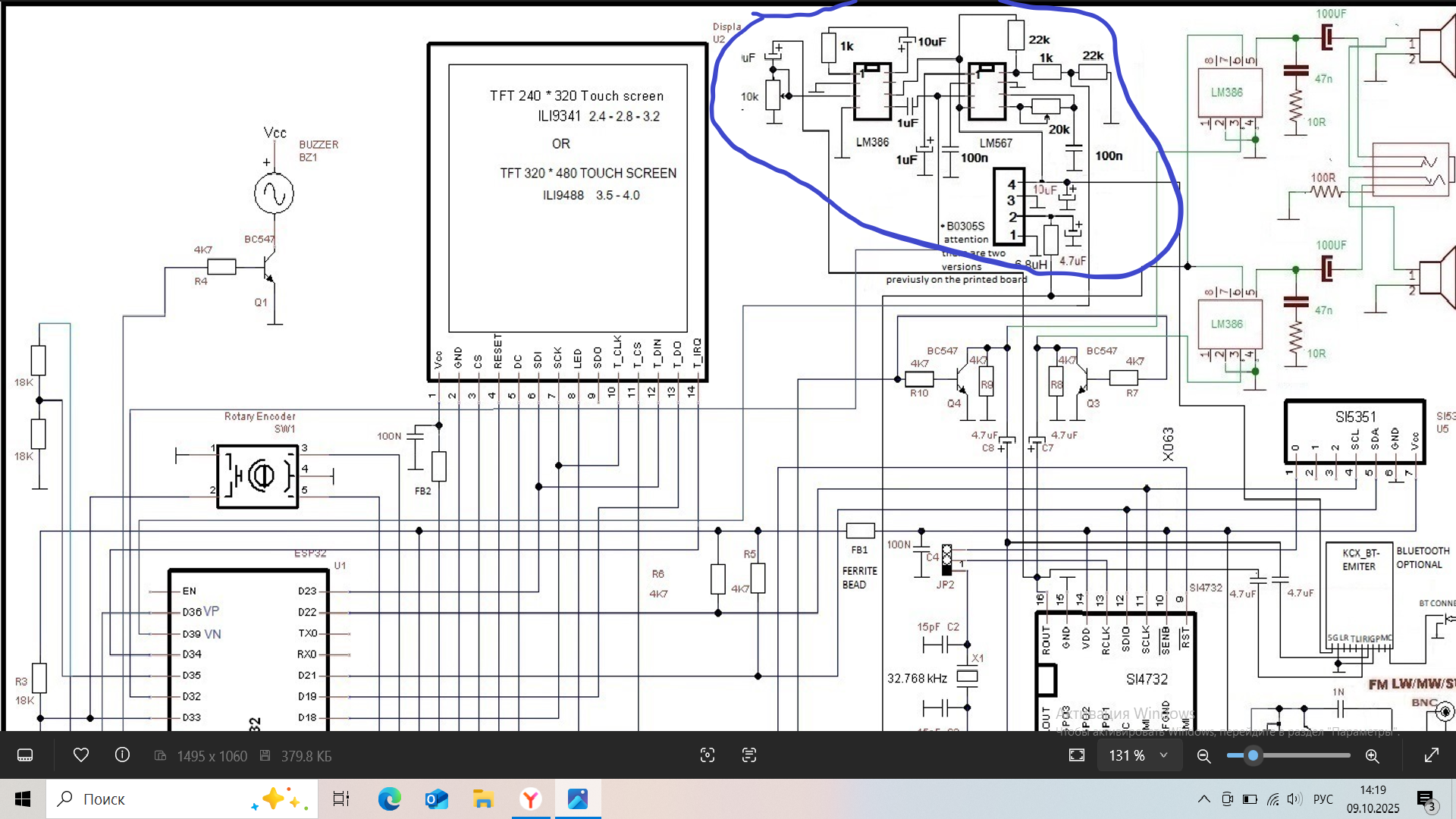Open the 131 % zoom dropdown
Screen dimensions: 1456x819
click(x=1138, y=755)
